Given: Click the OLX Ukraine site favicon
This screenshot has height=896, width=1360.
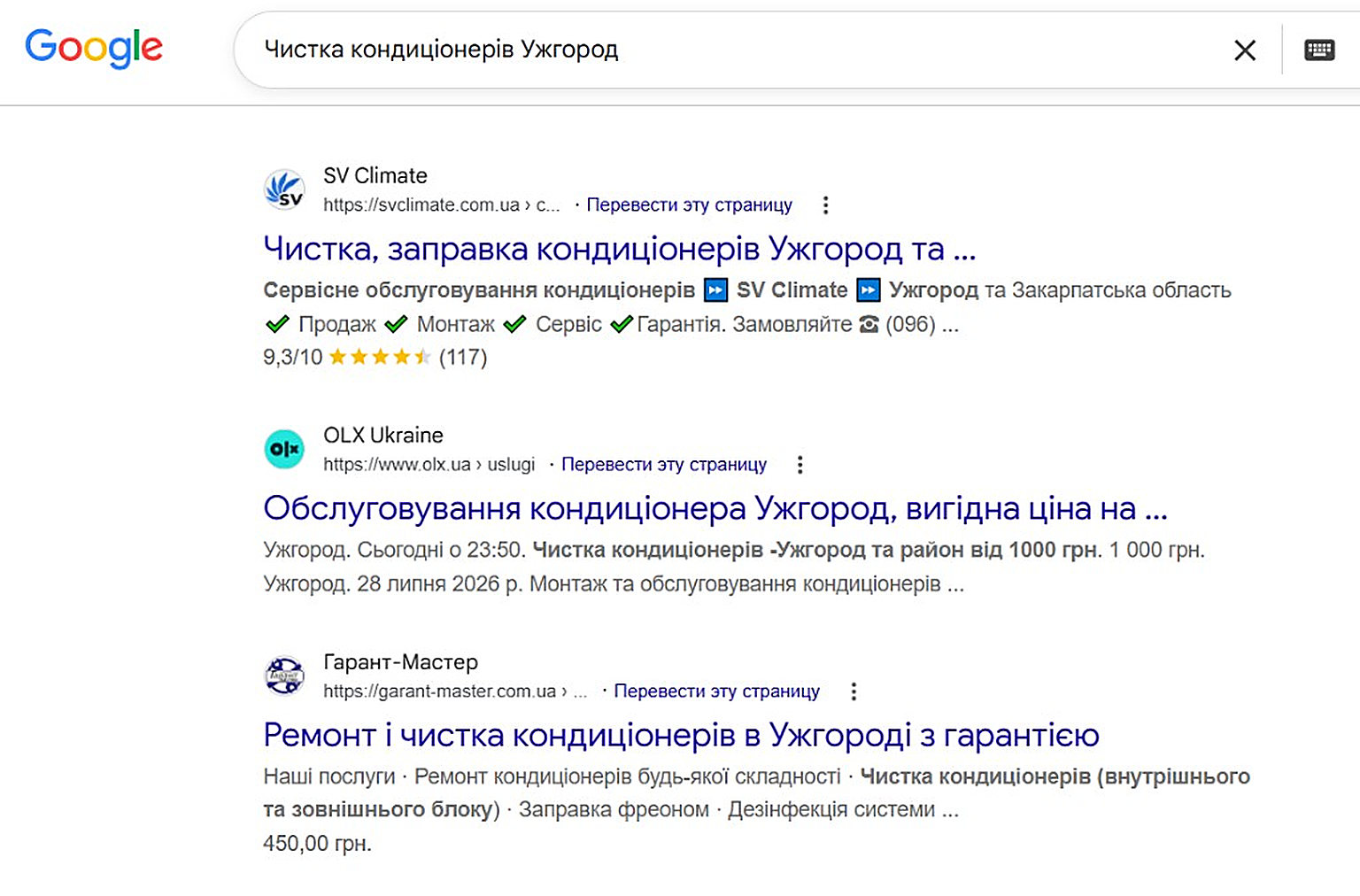Looking at the screenshot, I should click(x=284, y=449).
